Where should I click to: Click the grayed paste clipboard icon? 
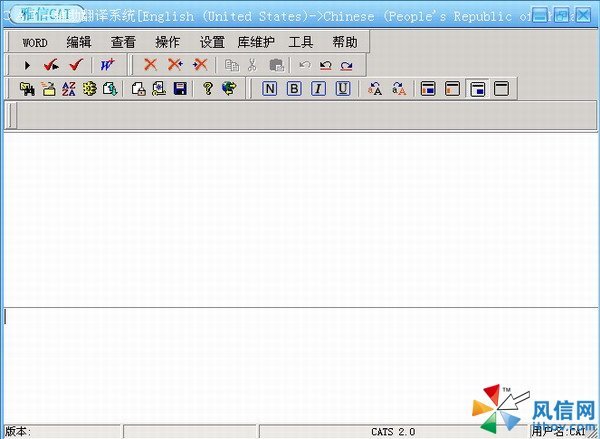coord(277,65)
